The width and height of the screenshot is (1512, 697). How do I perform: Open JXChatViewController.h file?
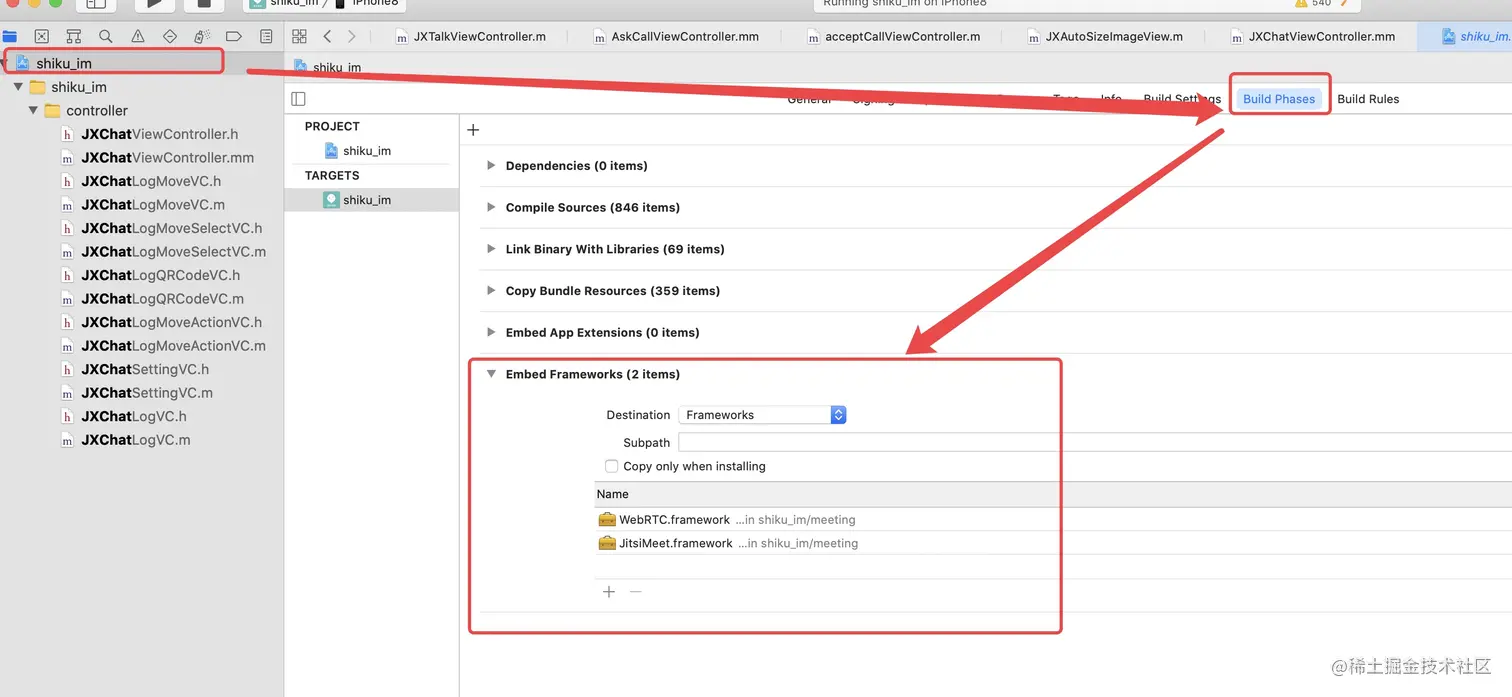(x=160, y=134)
